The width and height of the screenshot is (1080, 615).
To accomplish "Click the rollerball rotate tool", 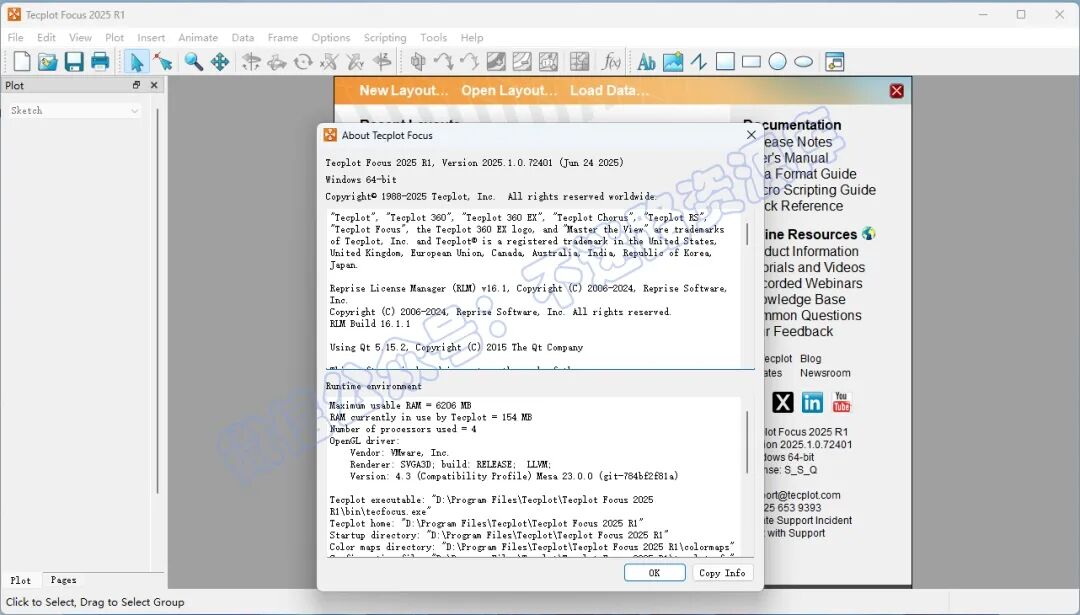I will (x=277, y=62).
